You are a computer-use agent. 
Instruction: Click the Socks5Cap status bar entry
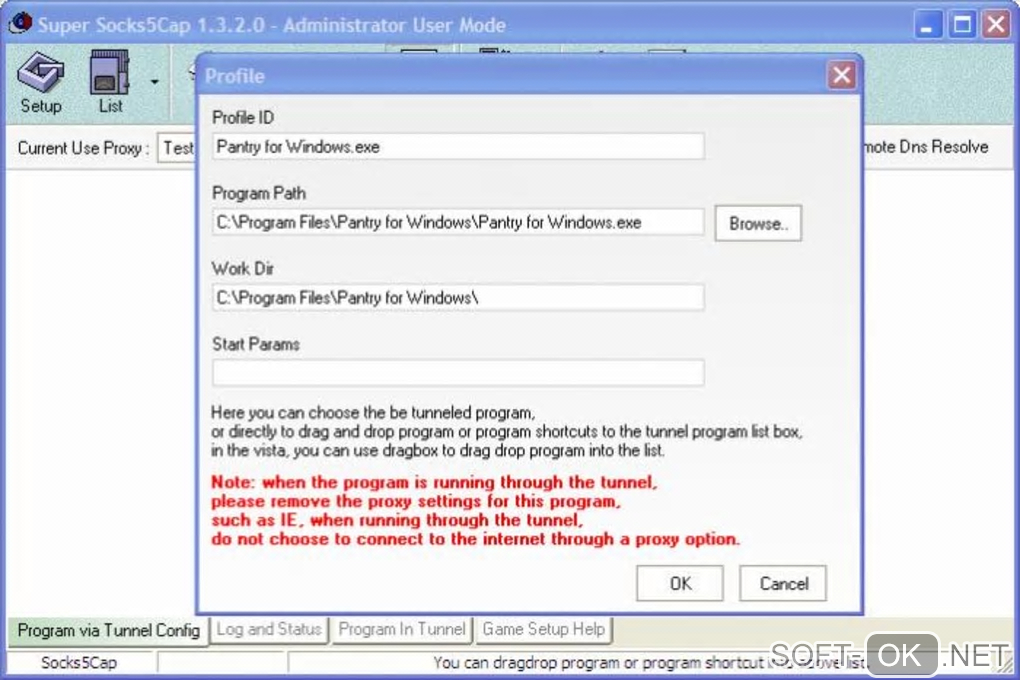click(x=79, y=662)
